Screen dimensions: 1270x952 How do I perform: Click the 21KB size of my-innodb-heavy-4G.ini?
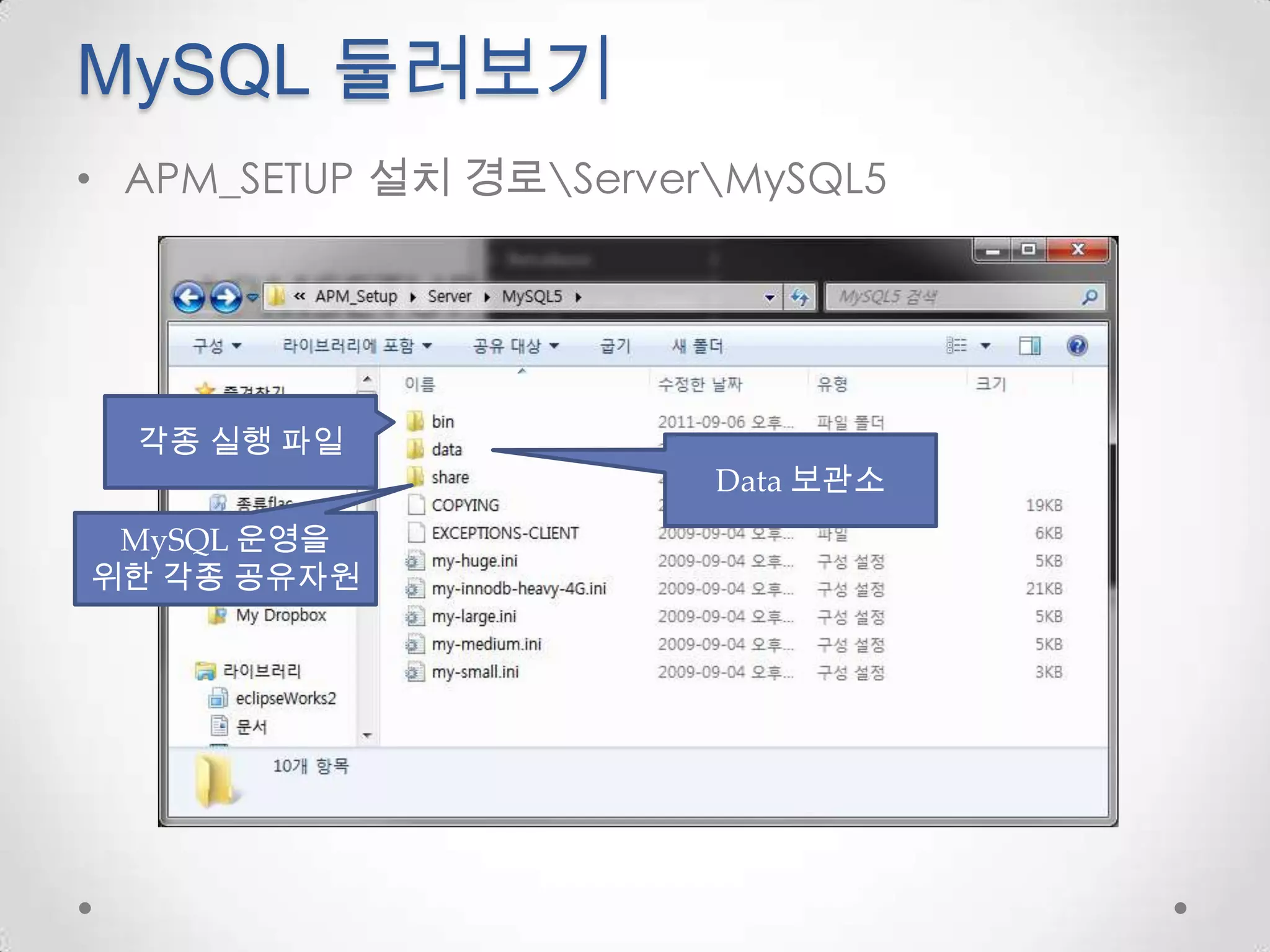[x=1044, y=589]
